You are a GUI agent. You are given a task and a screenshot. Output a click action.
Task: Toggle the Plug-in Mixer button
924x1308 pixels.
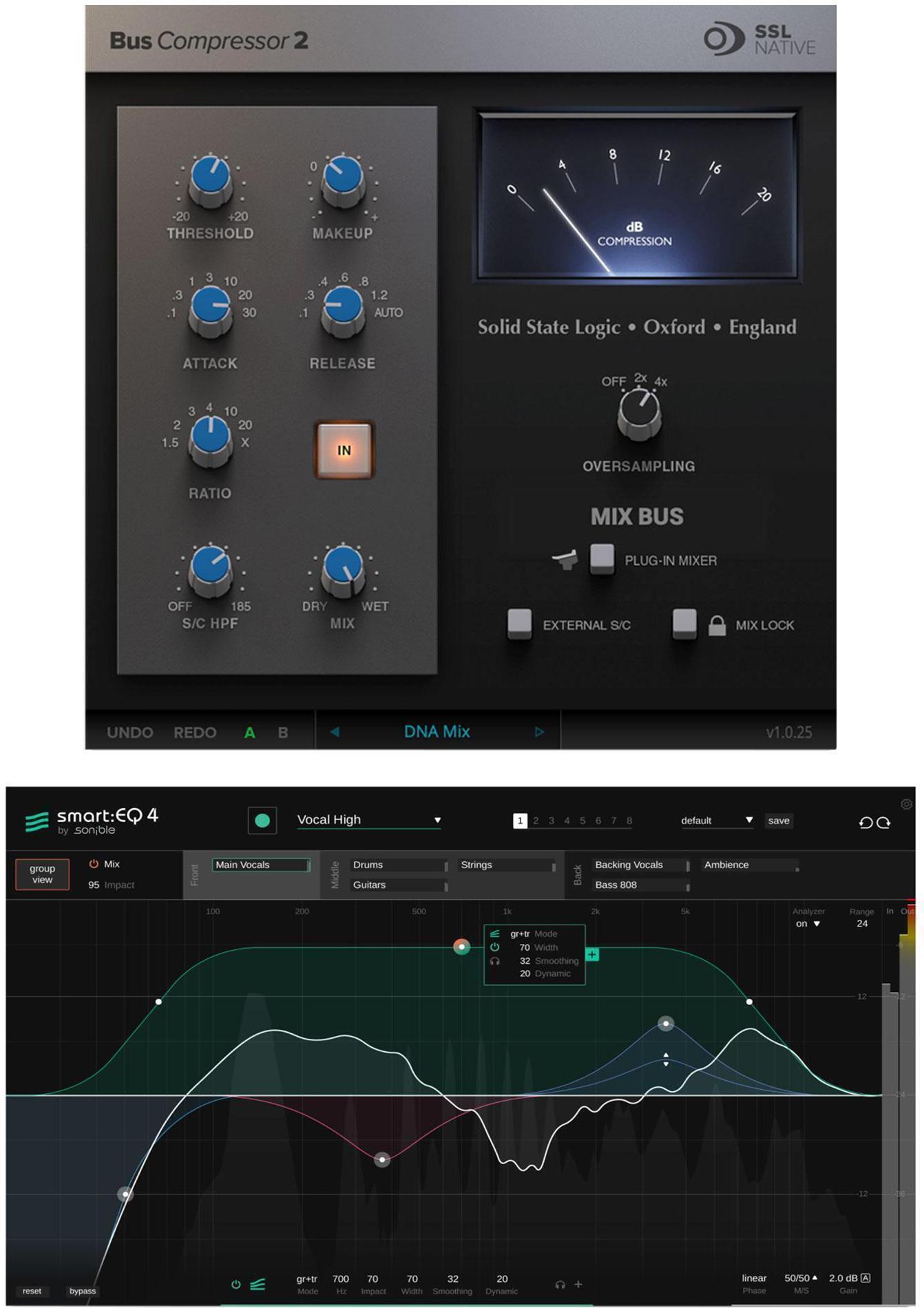pyautogui.click(x=602, y=558)
